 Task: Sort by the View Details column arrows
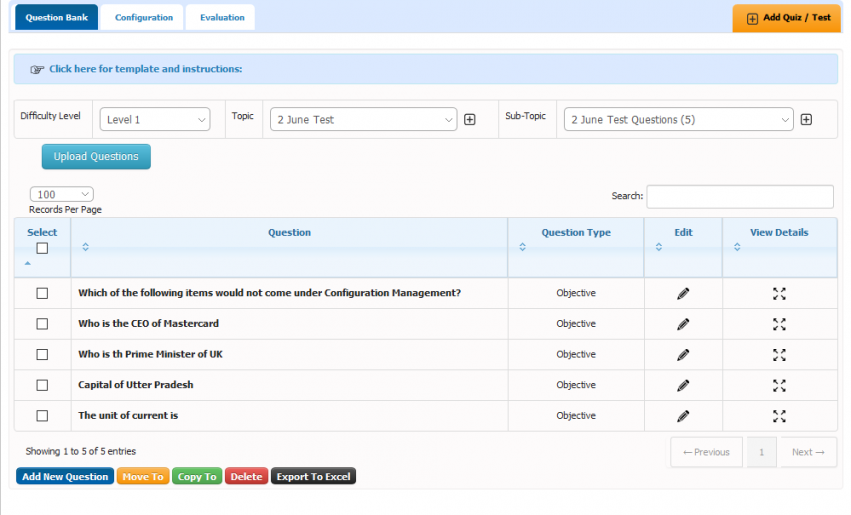736,247
